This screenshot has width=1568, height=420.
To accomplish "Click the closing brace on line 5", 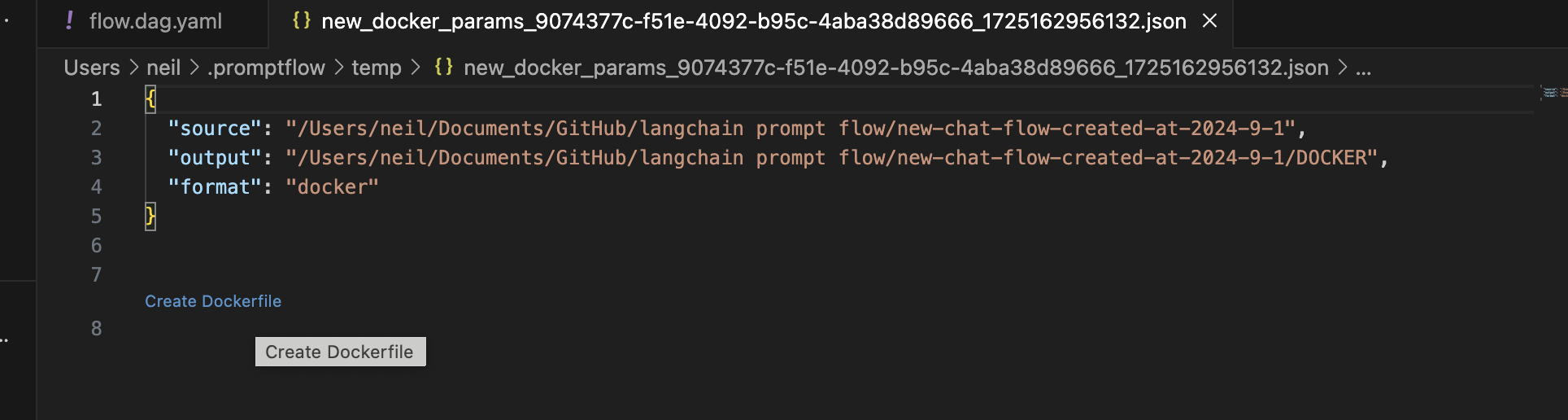I will (150, 217).
